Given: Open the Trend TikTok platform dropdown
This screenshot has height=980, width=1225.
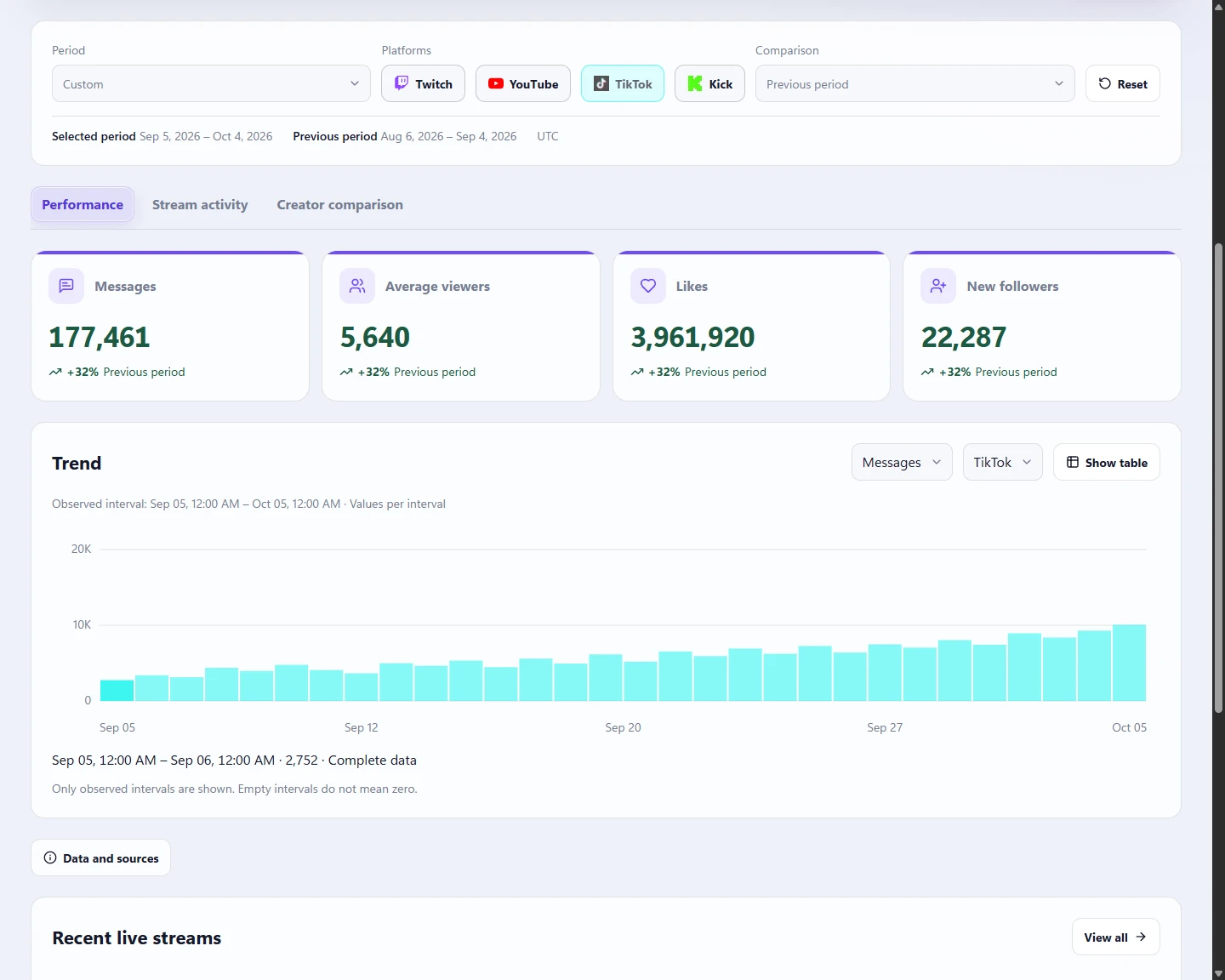Looking at the screenshot, I should (1003, 462).
